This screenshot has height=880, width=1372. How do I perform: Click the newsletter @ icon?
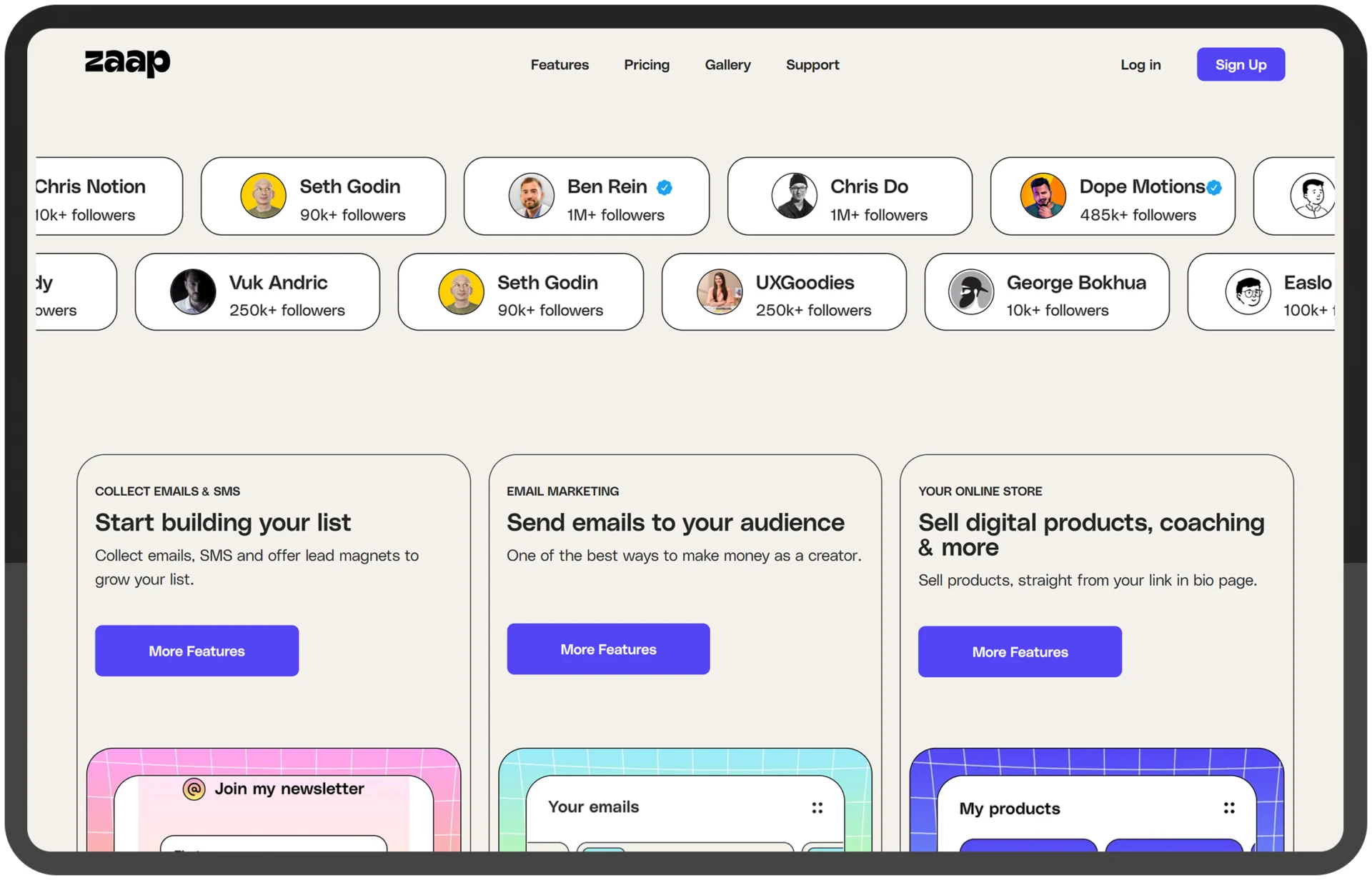tap(194, 789)
